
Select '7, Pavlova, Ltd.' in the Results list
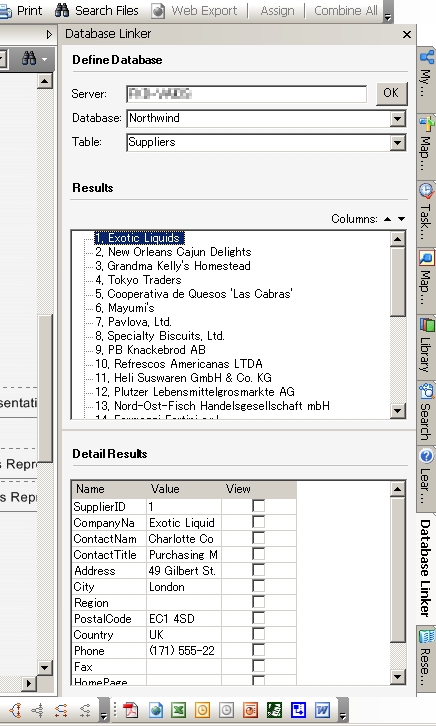(133, 322)
